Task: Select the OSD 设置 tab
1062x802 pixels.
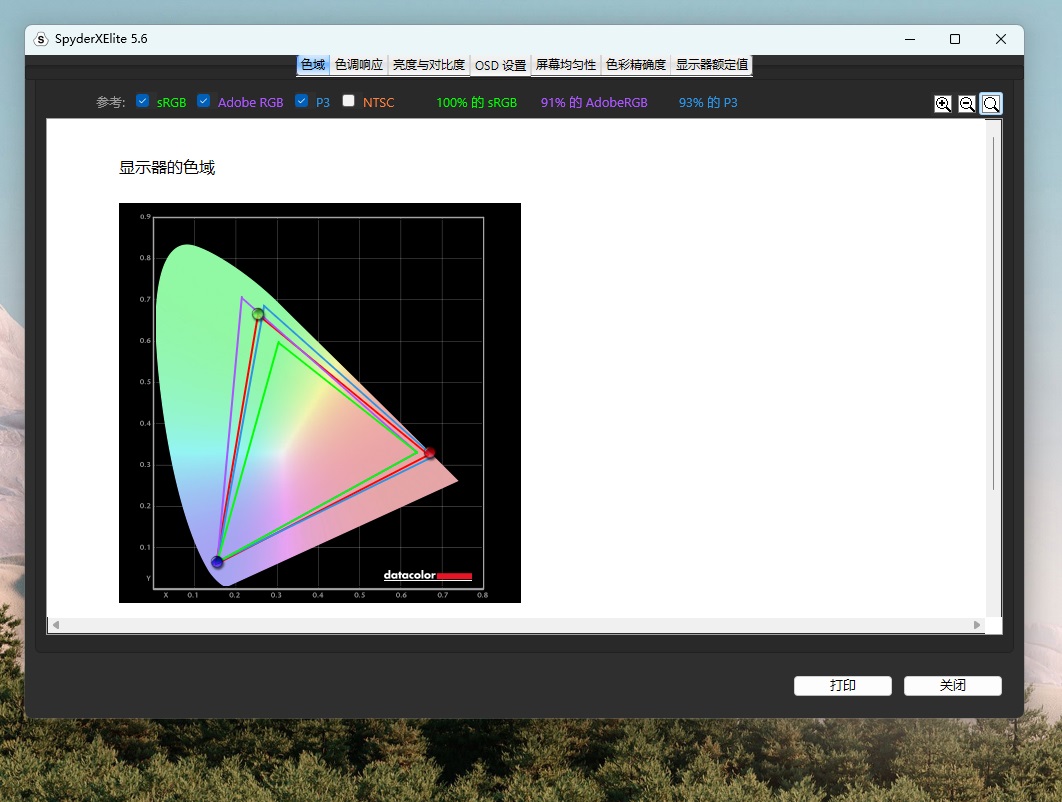Action: click(500, 65)
